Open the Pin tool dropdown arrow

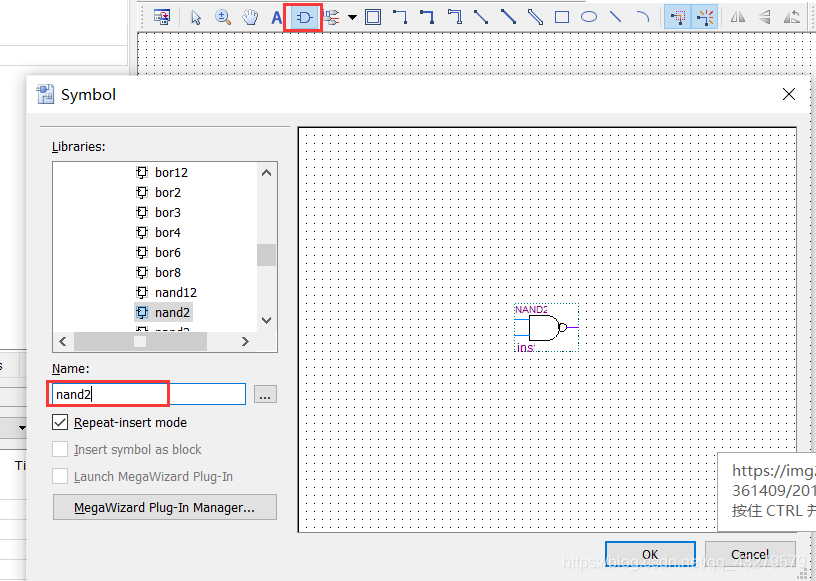pyautogui.click(x=352, y=18)
